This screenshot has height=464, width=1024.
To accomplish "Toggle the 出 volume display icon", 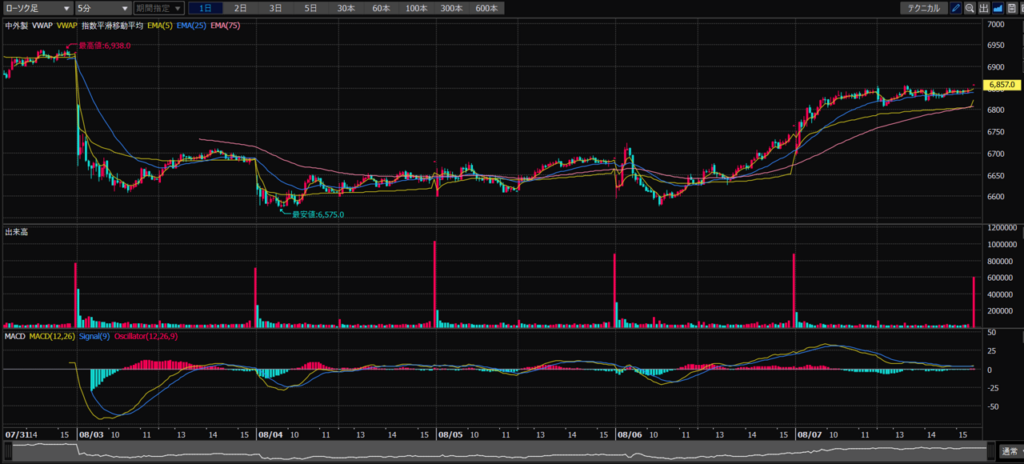I will point(984,8).
